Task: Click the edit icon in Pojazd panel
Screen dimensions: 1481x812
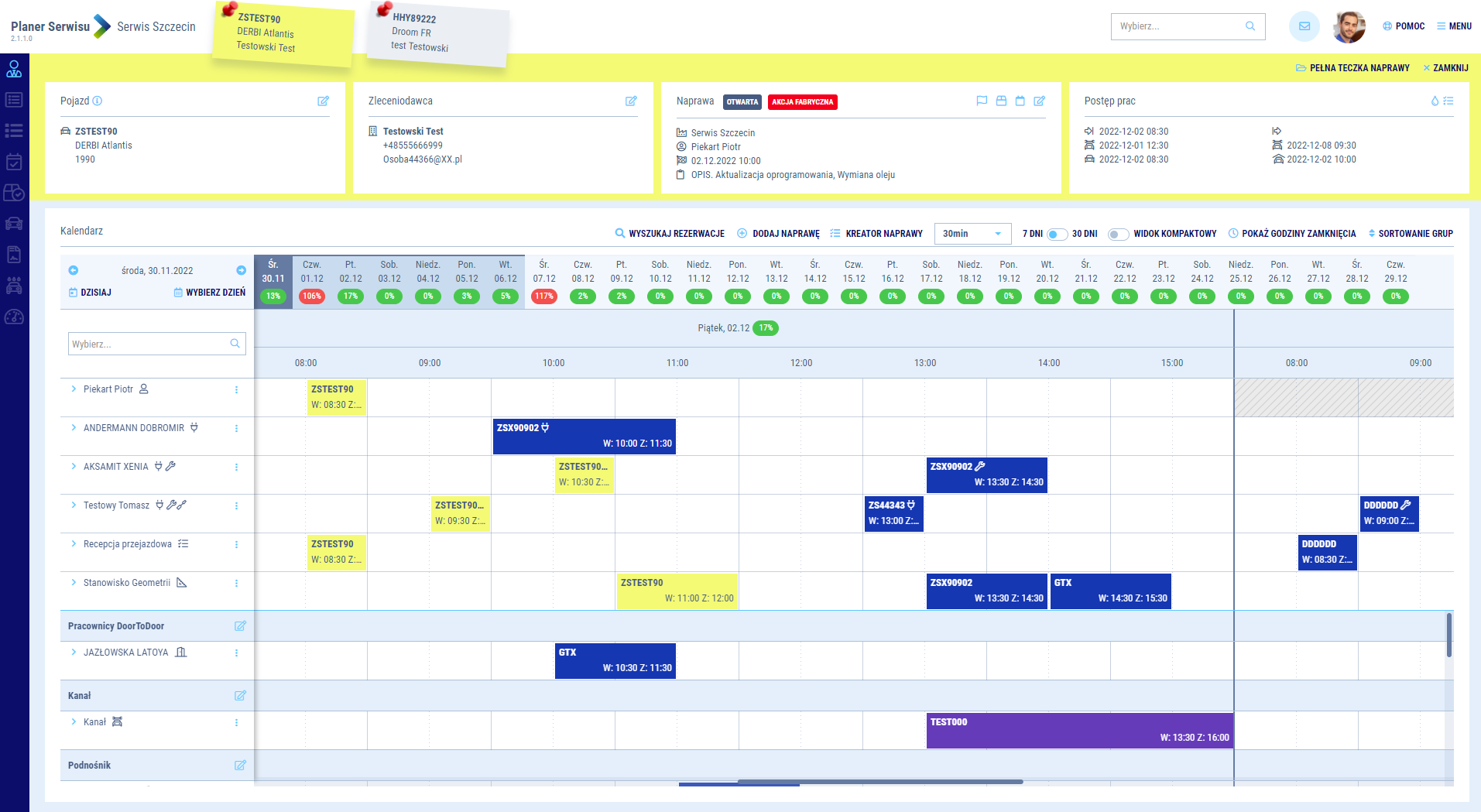Action: (323, 101)
